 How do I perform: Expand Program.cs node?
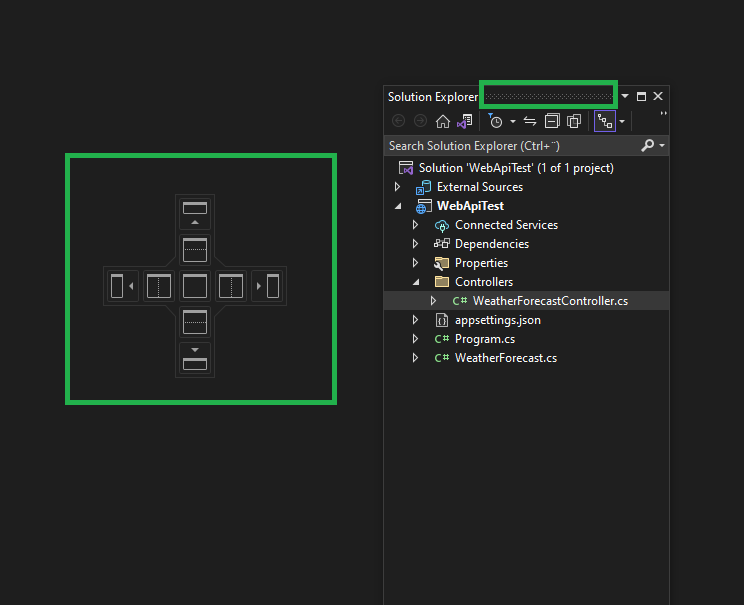[x=416, y=339]
